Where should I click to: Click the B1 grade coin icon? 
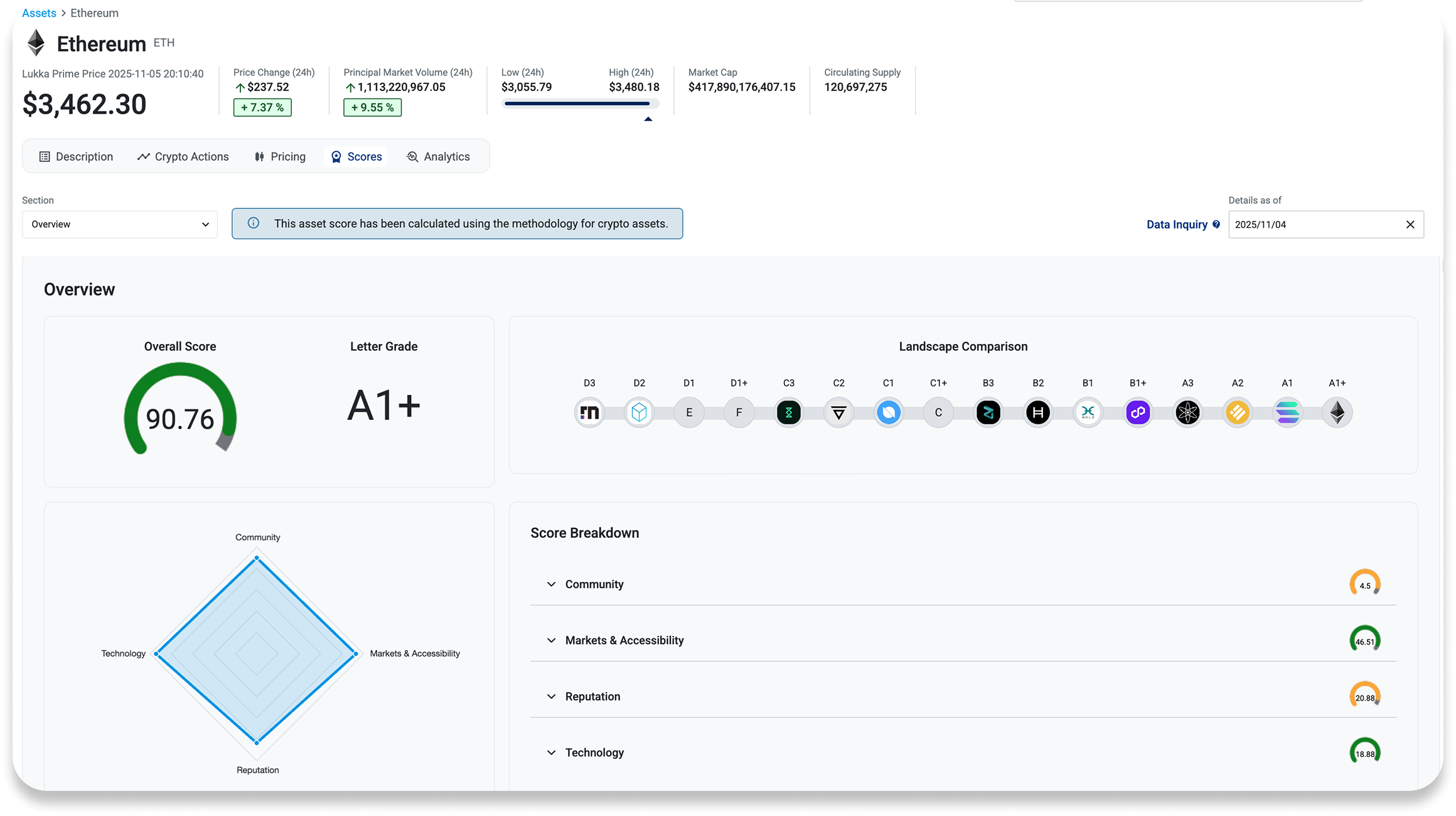pos(1088,412)
